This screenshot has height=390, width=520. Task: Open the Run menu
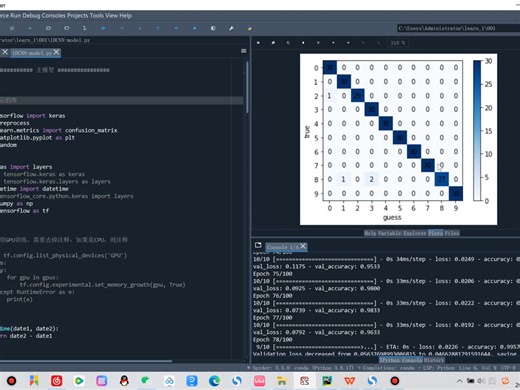(x=15, y=16)
